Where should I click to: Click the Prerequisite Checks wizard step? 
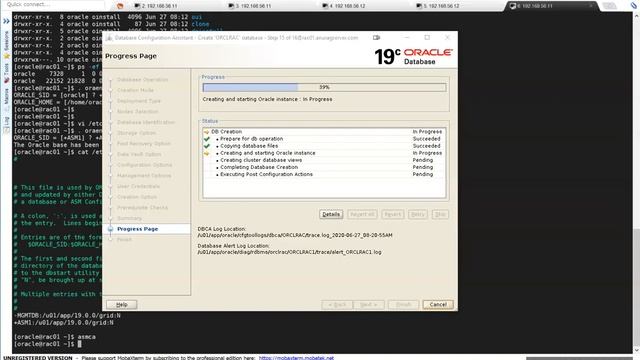142,208
